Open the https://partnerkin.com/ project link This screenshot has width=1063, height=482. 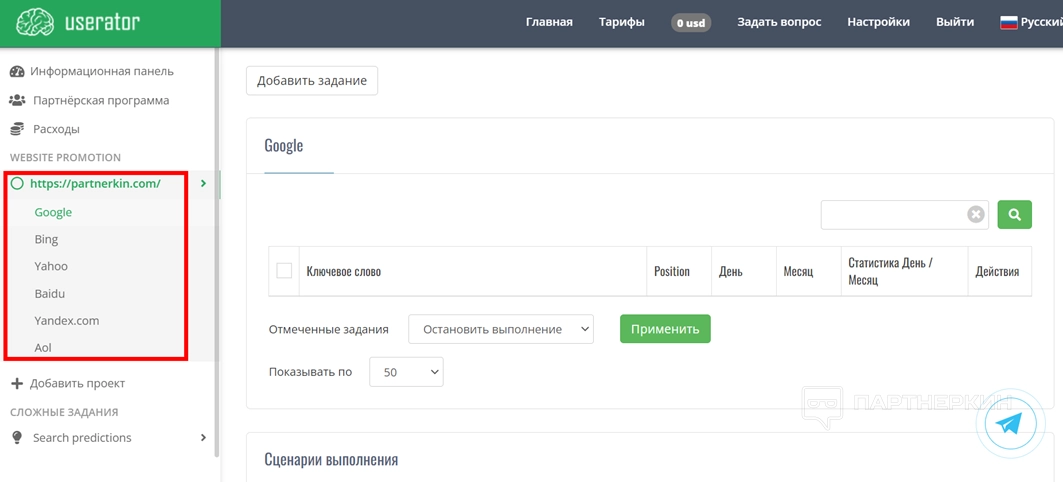pos(95,183)
